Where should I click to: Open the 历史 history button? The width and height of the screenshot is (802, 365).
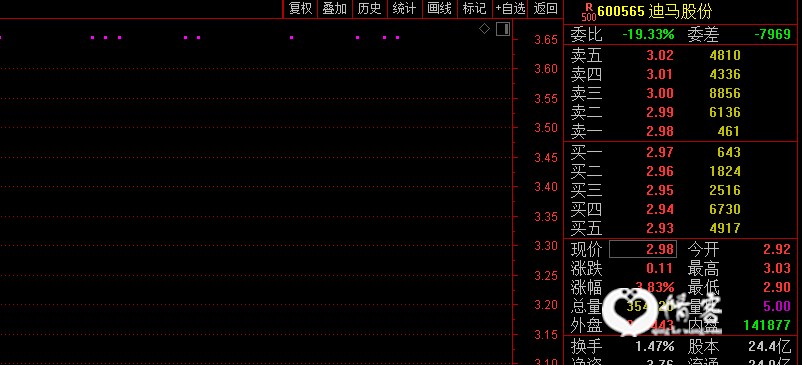370,9
